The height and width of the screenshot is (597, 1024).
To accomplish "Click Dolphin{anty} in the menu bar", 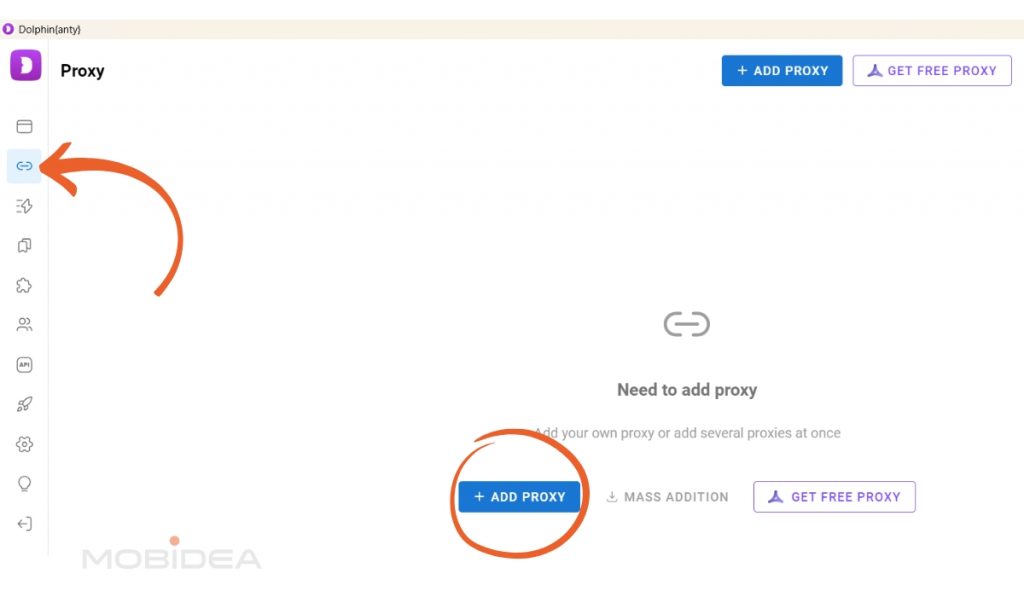I will (48, 29).
